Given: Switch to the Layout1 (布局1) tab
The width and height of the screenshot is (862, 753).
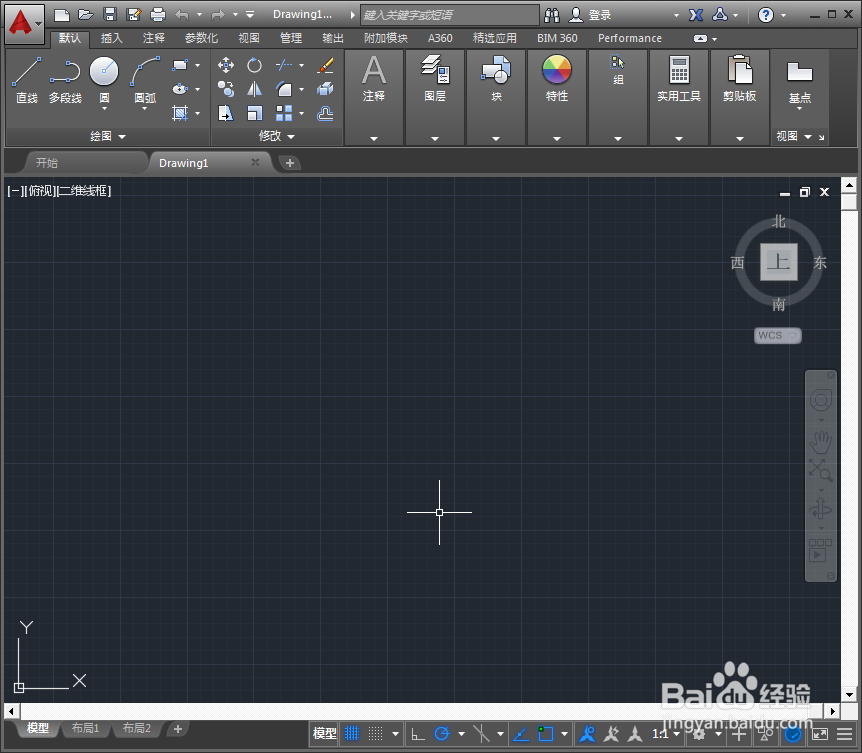Looking at the screenshot, I should pos(86,728).
